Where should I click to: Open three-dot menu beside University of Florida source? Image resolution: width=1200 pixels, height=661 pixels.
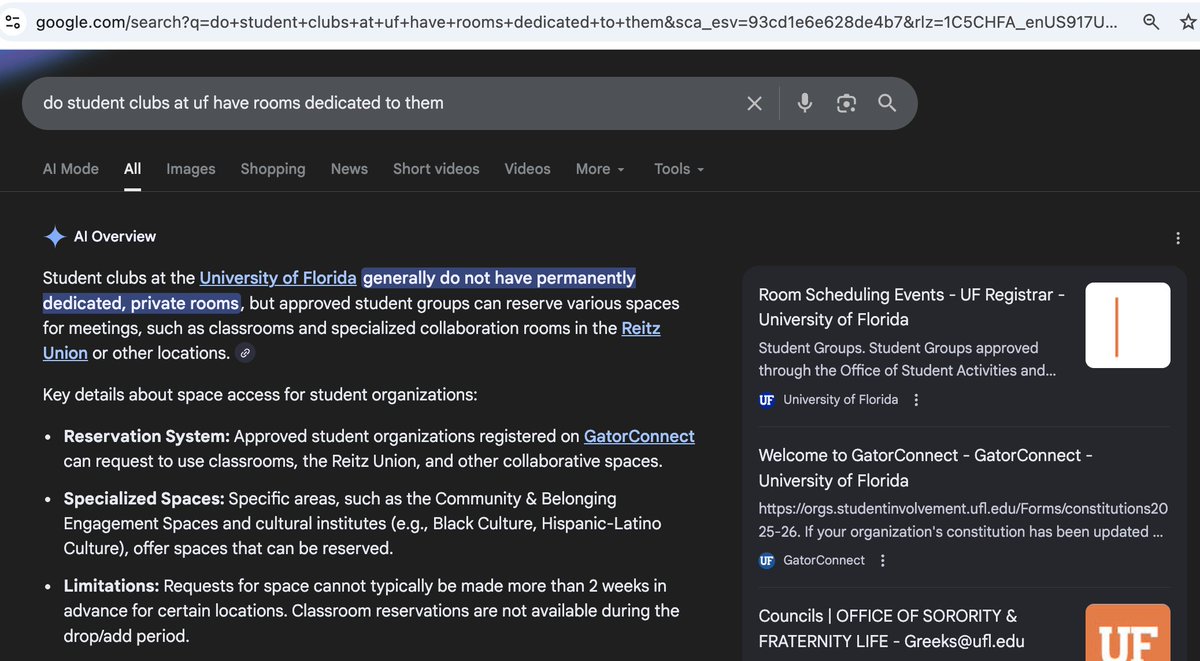point(916,400)
